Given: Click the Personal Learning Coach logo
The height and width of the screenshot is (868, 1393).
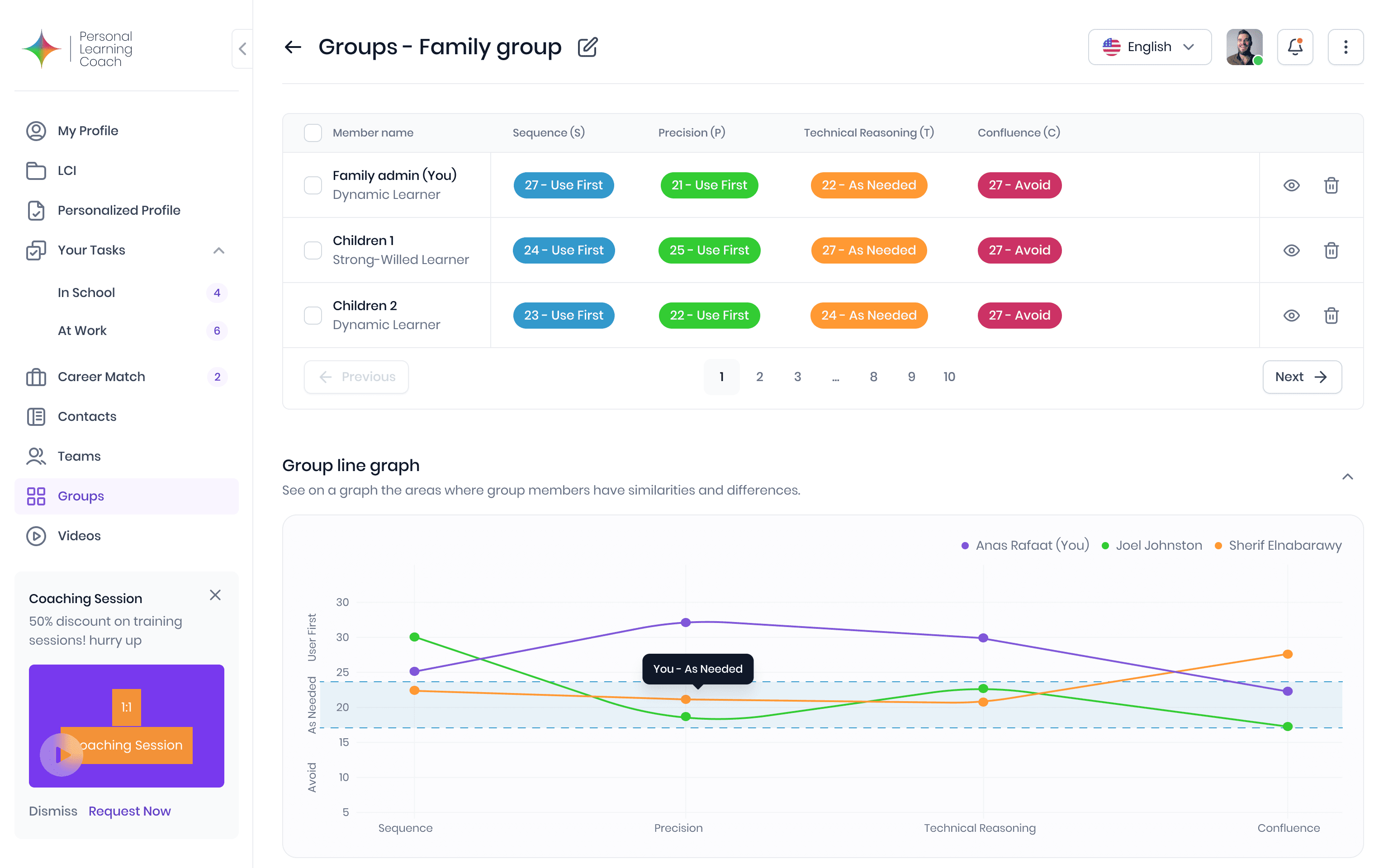Looking at the screenshot, I should [x=77, y=49].
